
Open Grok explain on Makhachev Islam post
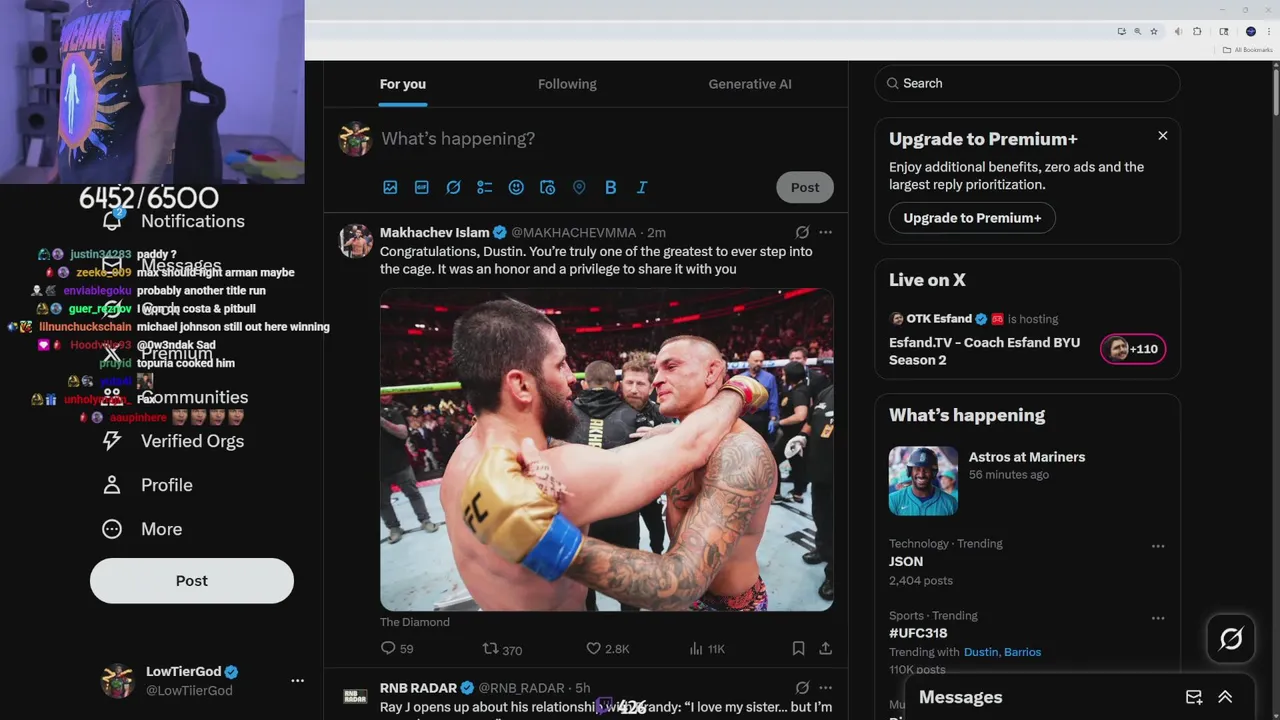802,232
